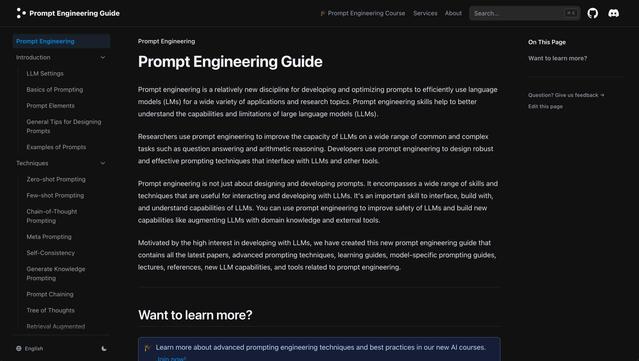This screenshot has width=639, height=361.
Task: Focus the Search input field
Action: [x=525, y=13]
